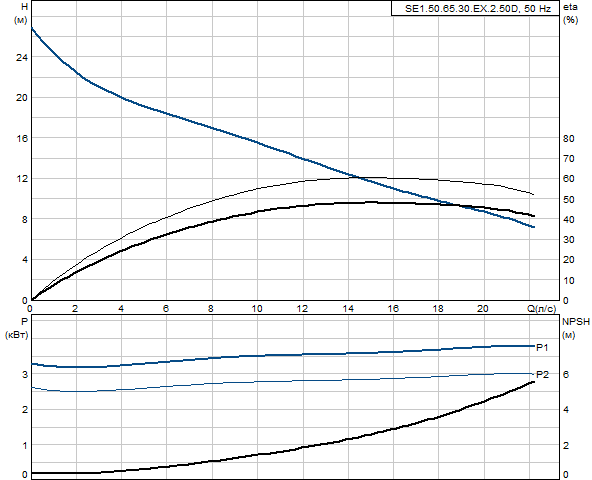Click the 14 tick on flow axis
Image resolution: width=592 pixels, height=480 pixels.
(348, 309)
